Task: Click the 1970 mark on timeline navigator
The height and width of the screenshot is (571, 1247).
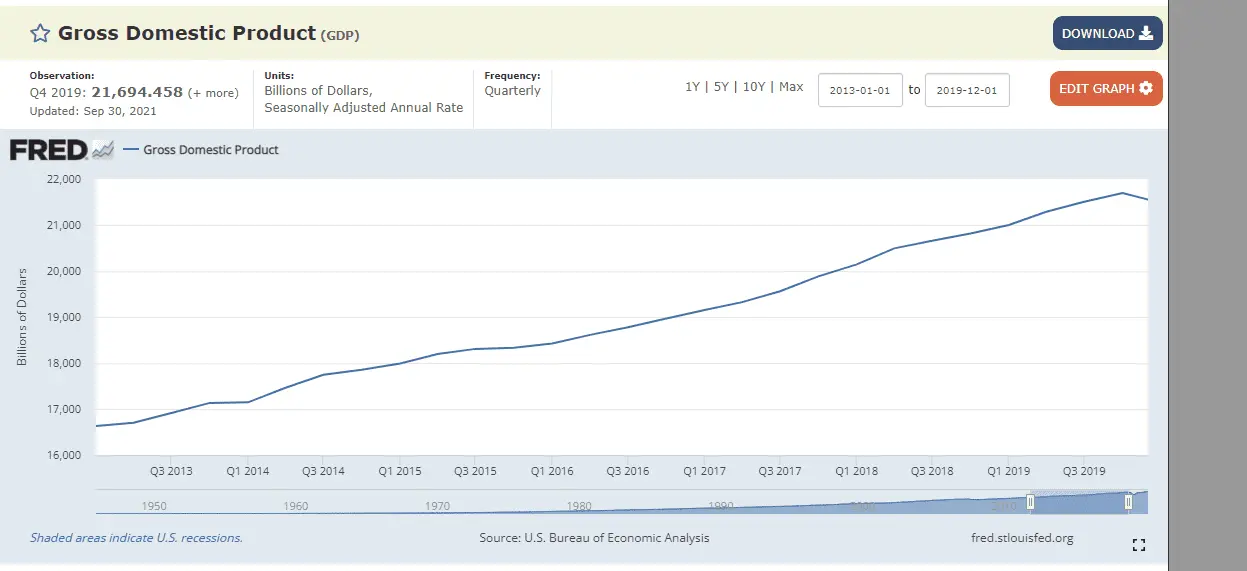Action: click(x=437, y=506)
